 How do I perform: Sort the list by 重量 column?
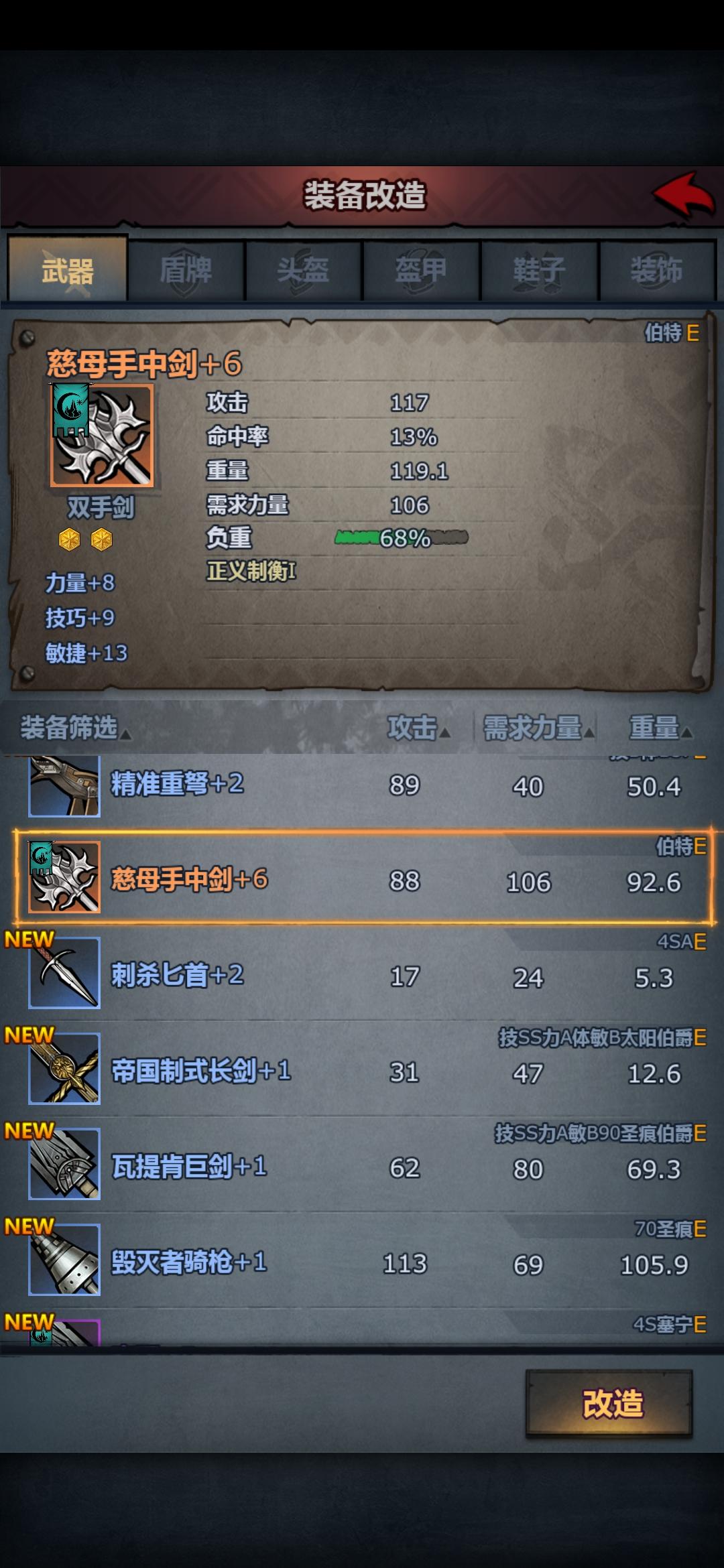click(x=660, y=728)
